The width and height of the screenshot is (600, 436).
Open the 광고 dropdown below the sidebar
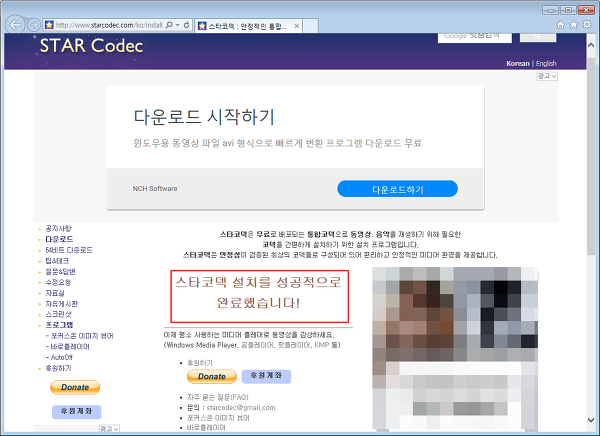click(x=109, y=429)
